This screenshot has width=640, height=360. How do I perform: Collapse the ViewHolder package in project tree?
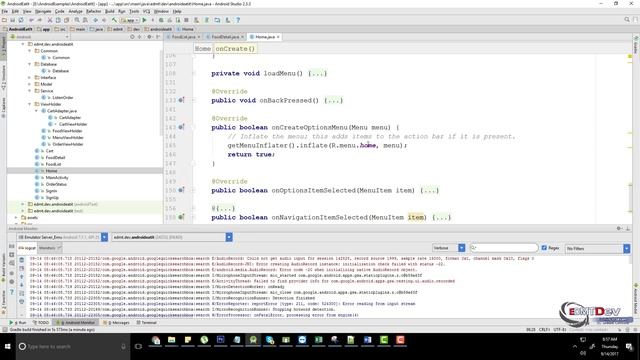coord(29,104)
